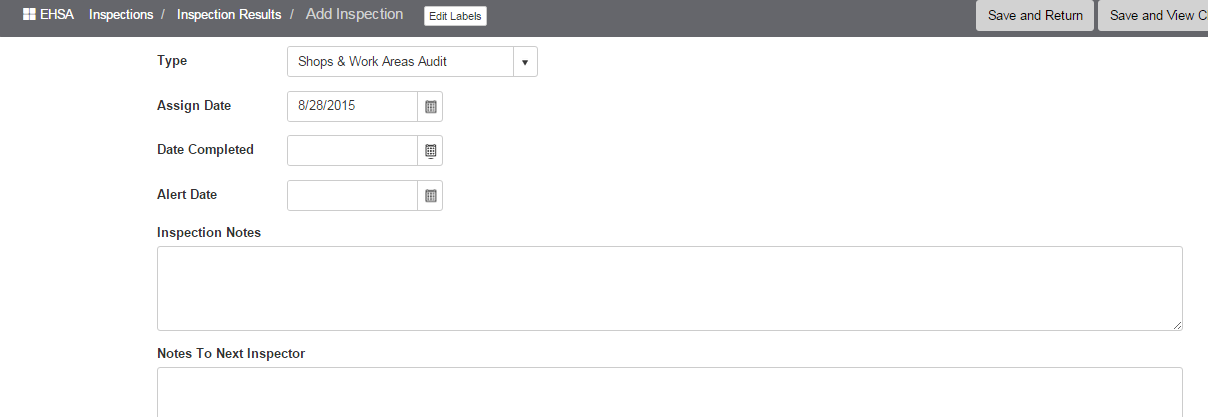1208x417 pixels.
Task: Click the Date Completed label
Action: click(205, 150)
